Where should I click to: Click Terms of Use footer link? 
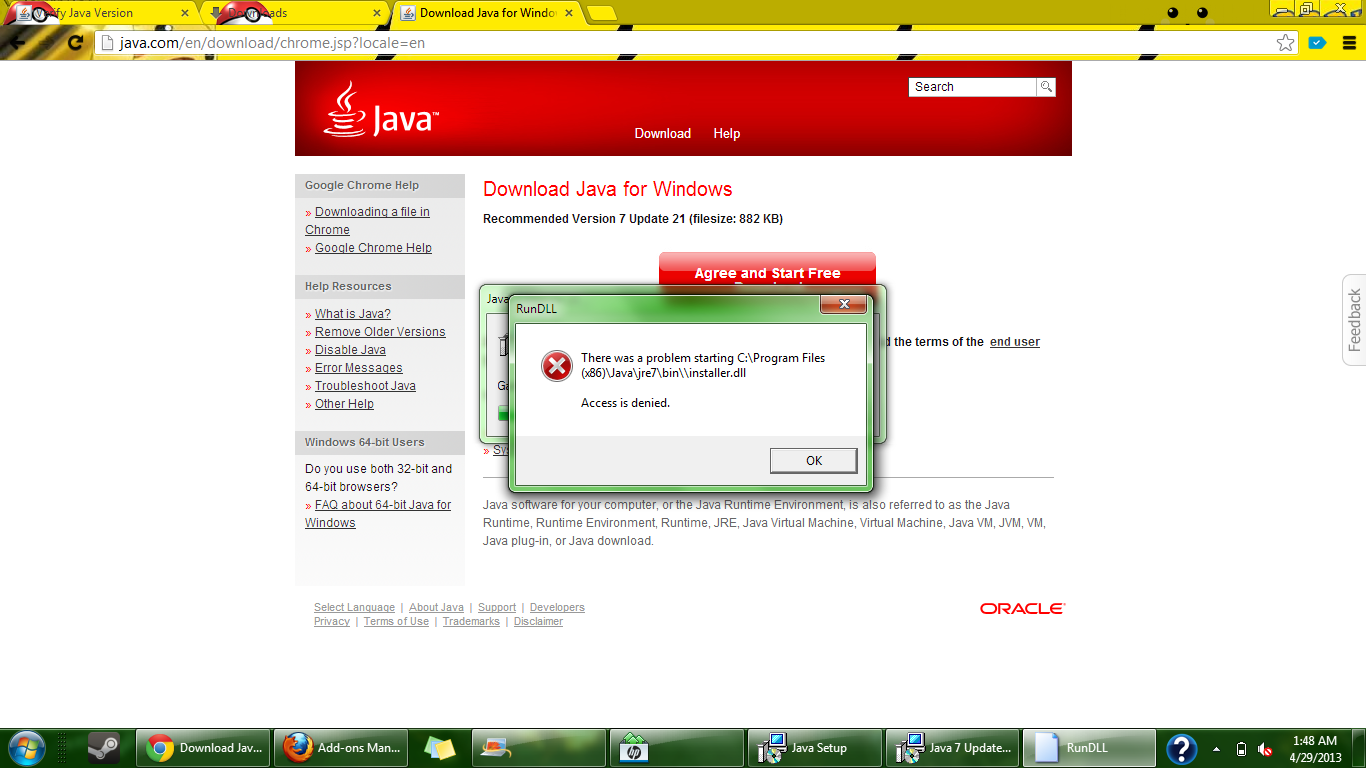point(396,621)
